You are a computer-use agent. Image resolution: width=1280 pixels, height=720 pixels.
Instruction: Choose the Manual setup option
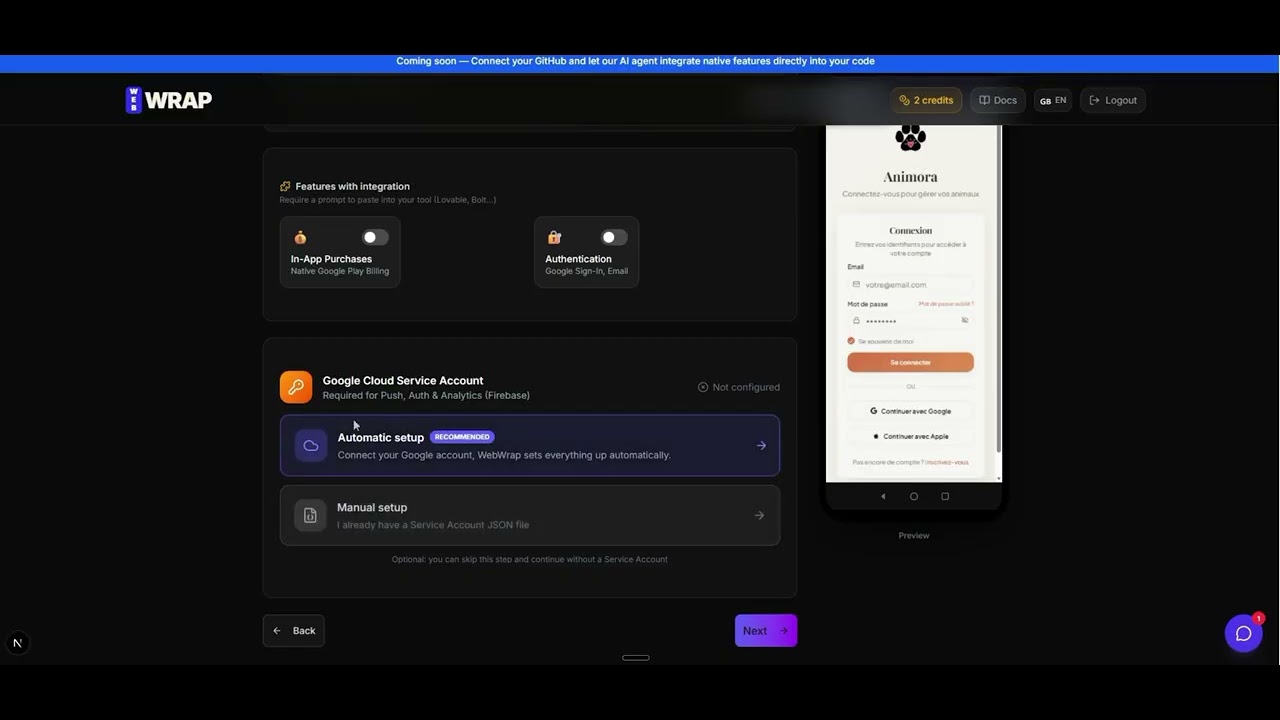(x=530, y=515)
